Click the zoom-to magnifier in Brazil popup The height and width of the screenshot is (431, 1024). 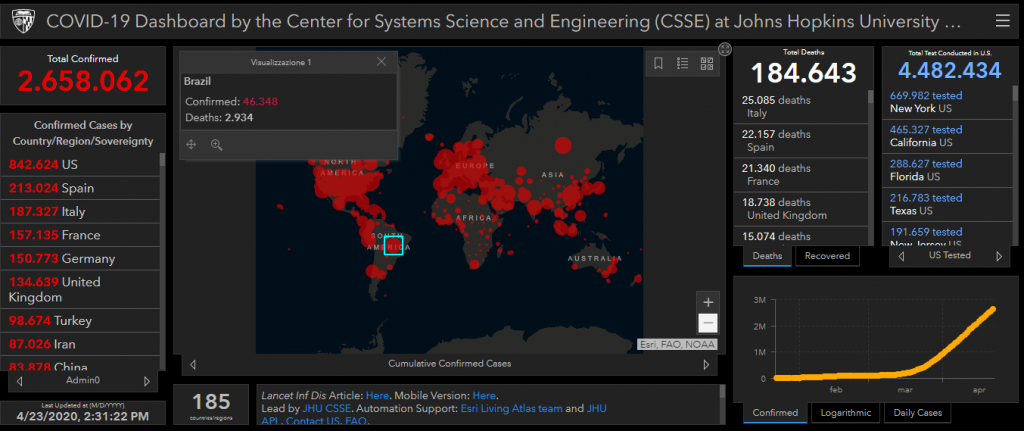(217, 144)
